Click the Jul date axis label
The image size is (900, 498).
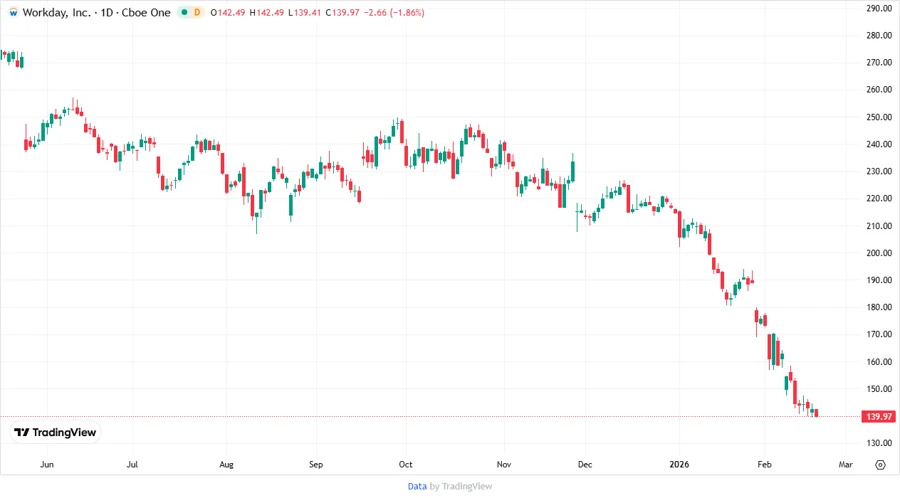[132, 465]
